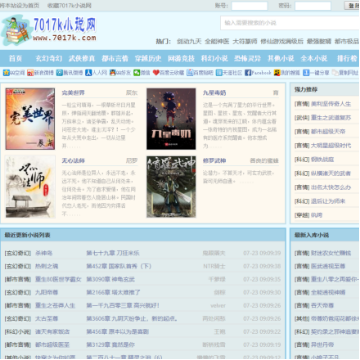This screenshot has width=360, height=360.
Task: Open newly added novel 吞天帝尊
Action: tap(322, 305)
